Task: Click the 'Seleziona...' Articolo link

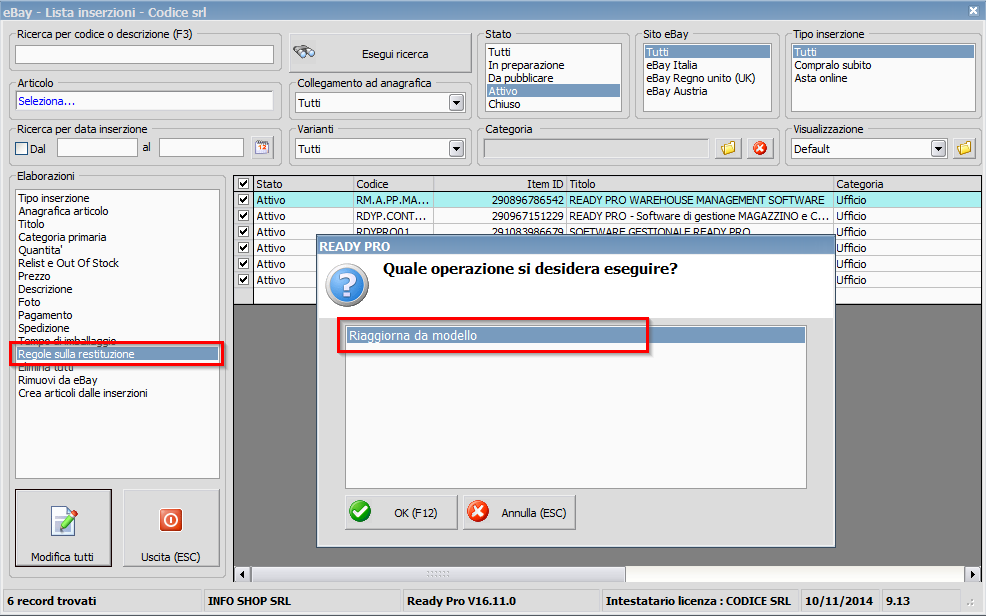Action: pyautogui.click(x=47, y=101)
